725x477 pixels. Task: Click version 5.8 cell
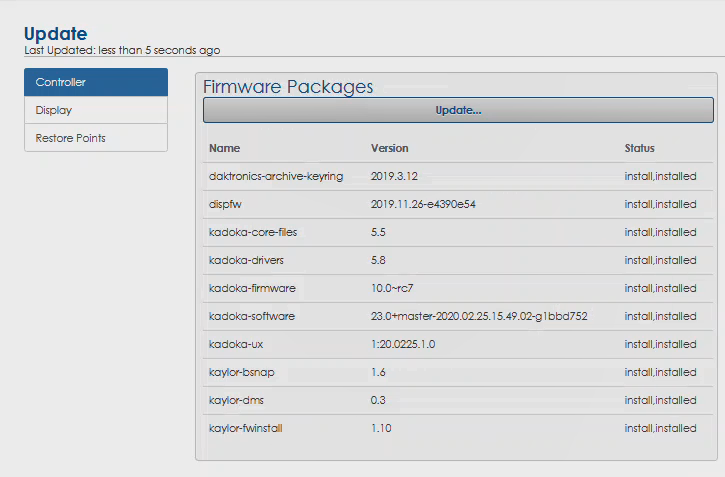378,260
